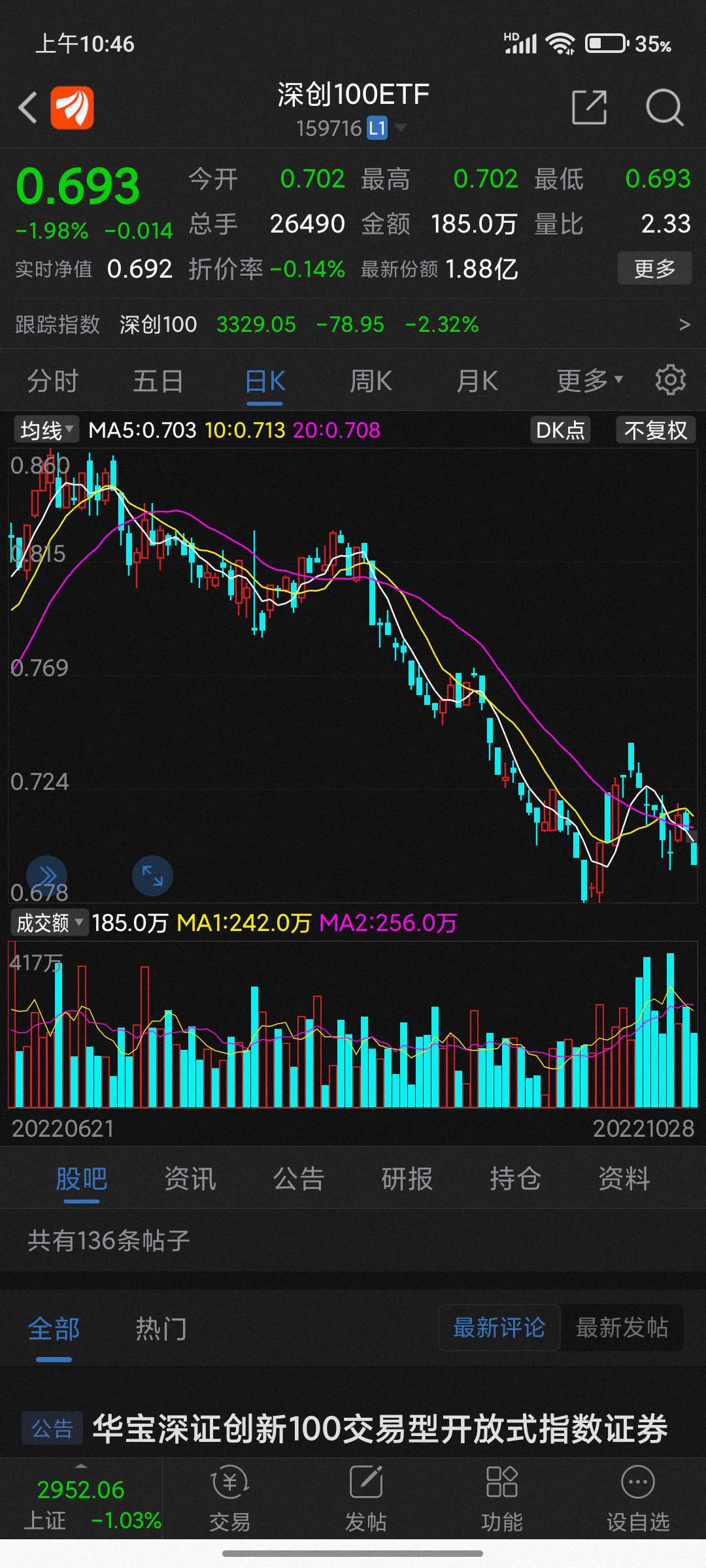Tap the 最高 0.702 value
Screen dimensions: 706x1568
pyautogui.click(x=486, y=178)
